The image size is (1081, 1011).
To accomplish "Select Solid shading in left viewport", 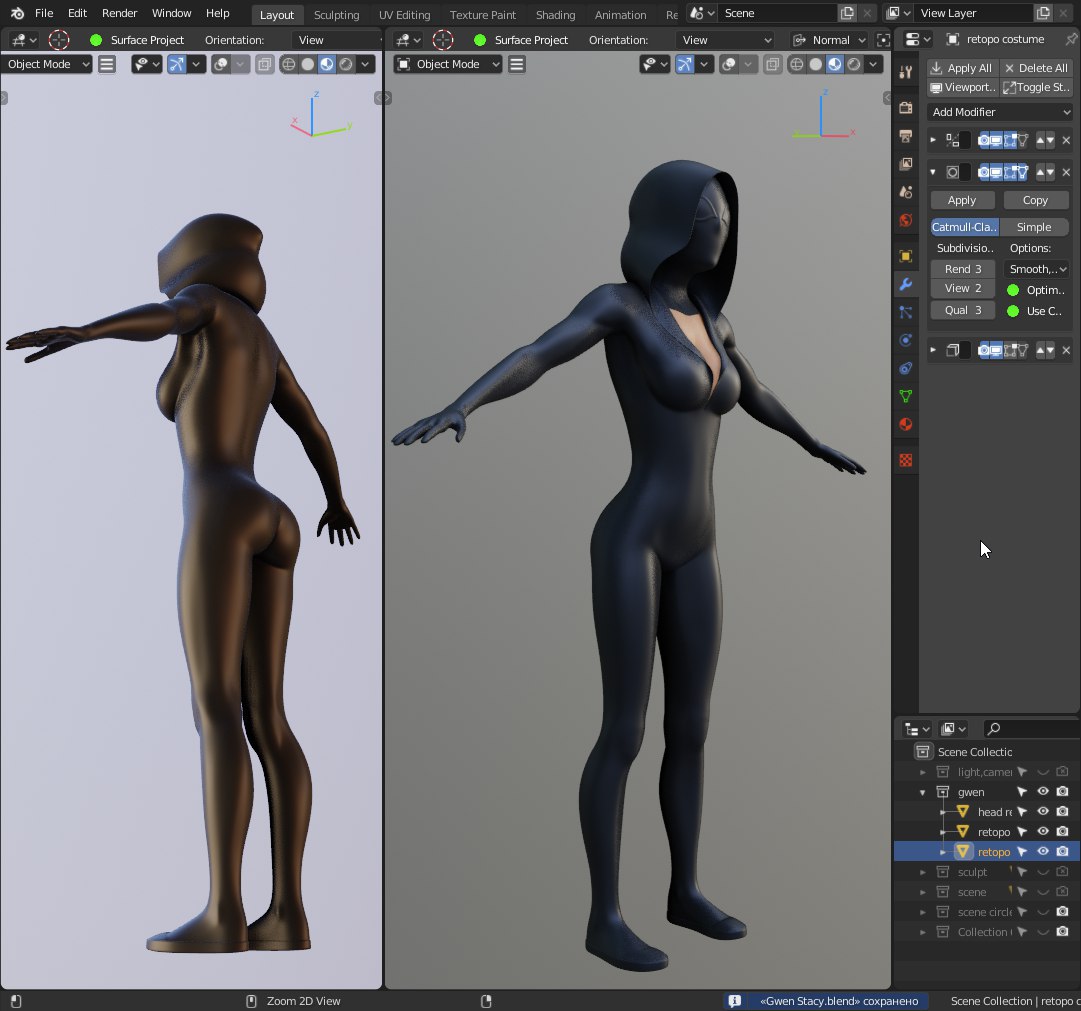I will (x=308, y=64).
